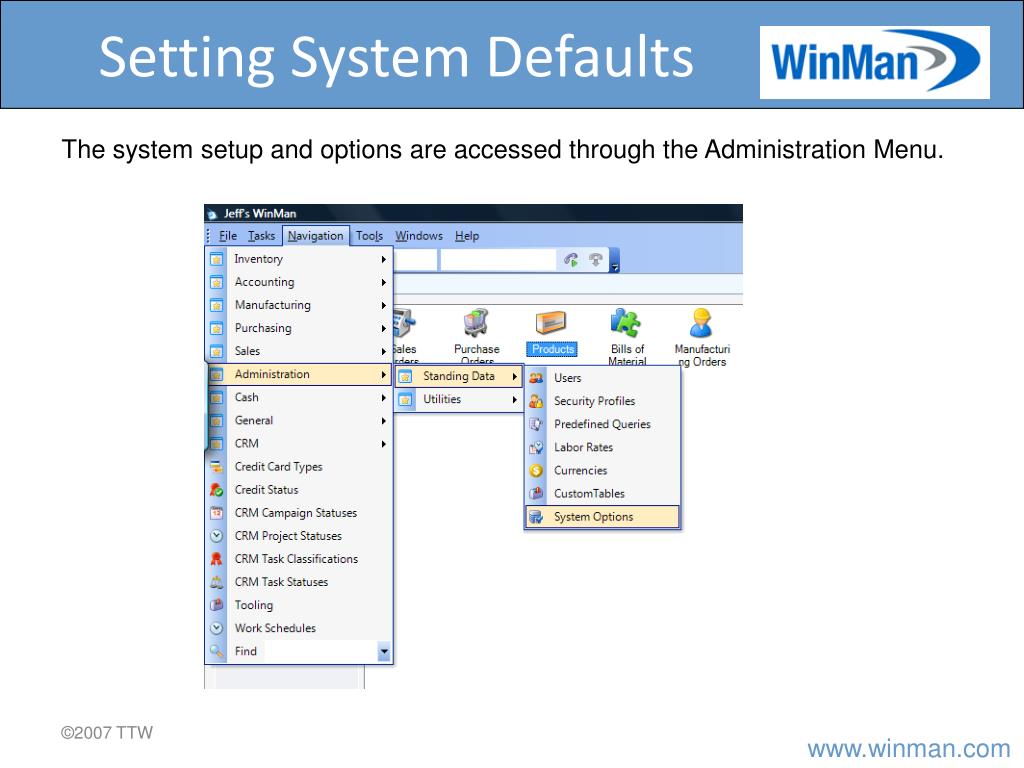Open the Purchase Orders shopping cart icon
1024x768 pixels.
point(476,323)
